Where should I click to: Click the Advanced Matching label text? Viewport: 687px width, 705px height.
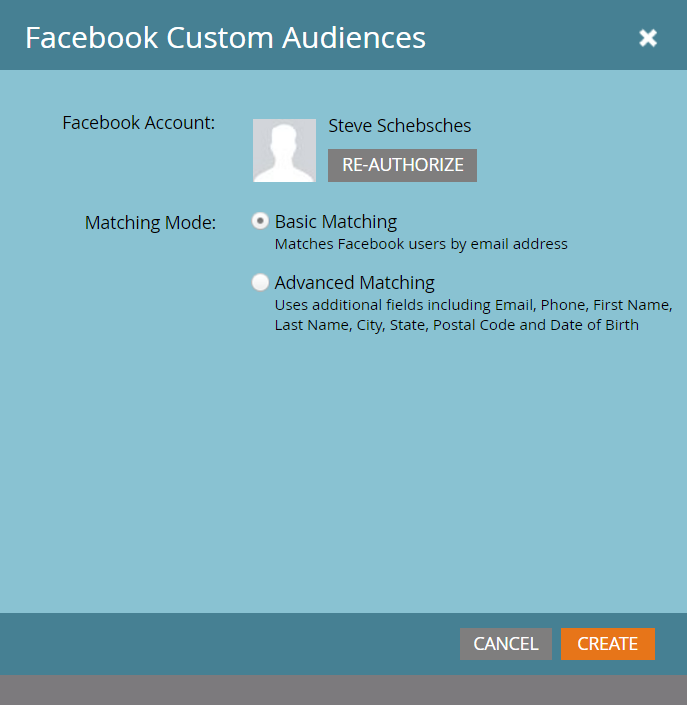(x=355, y=283)
